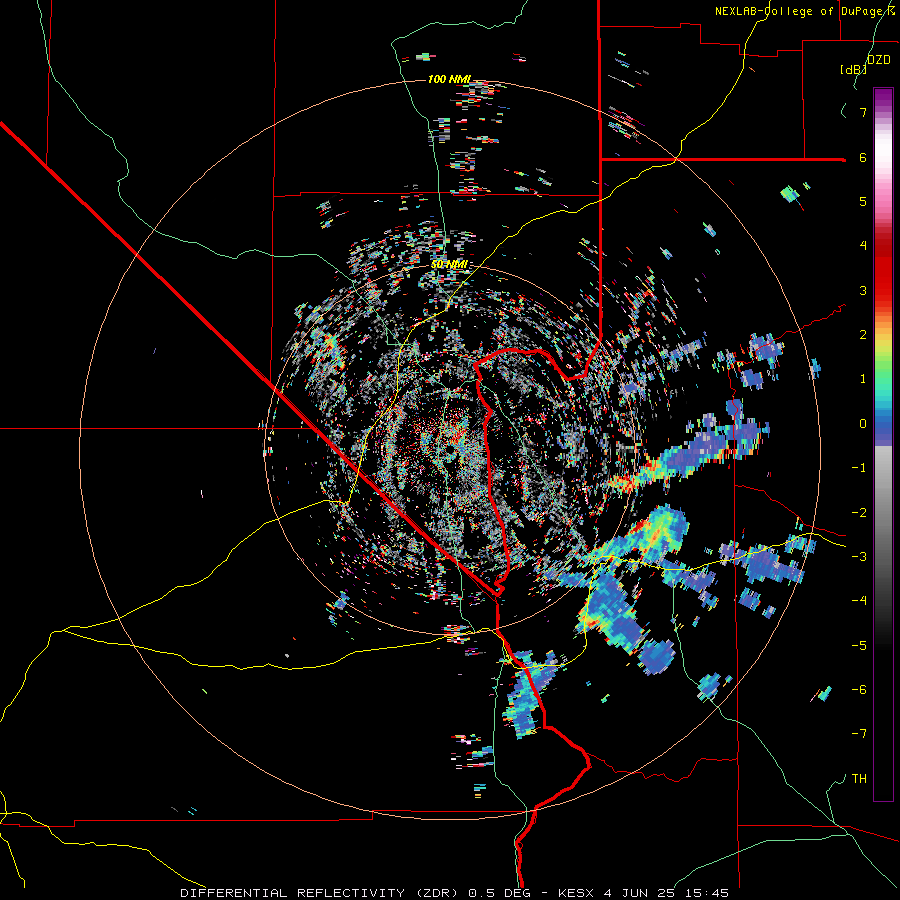Click the 6 value on the color scale

863,157
